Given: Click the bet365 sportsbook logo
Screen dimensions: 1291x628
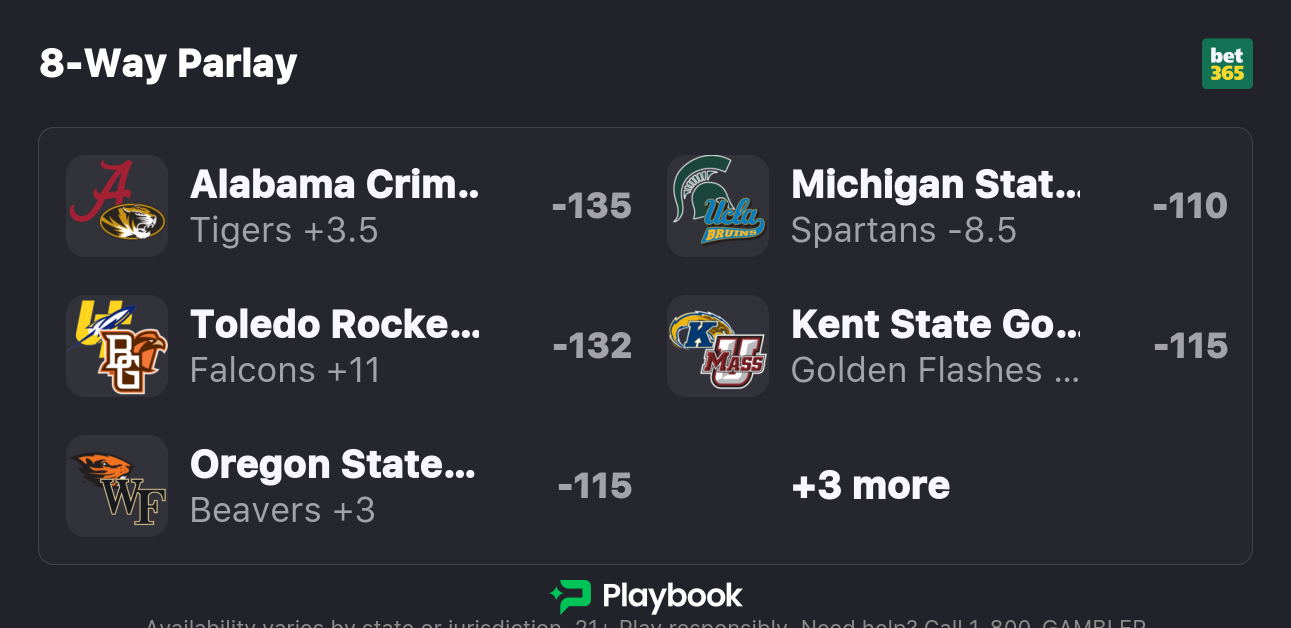Looking at the screenshot, I should [1227, 64].
